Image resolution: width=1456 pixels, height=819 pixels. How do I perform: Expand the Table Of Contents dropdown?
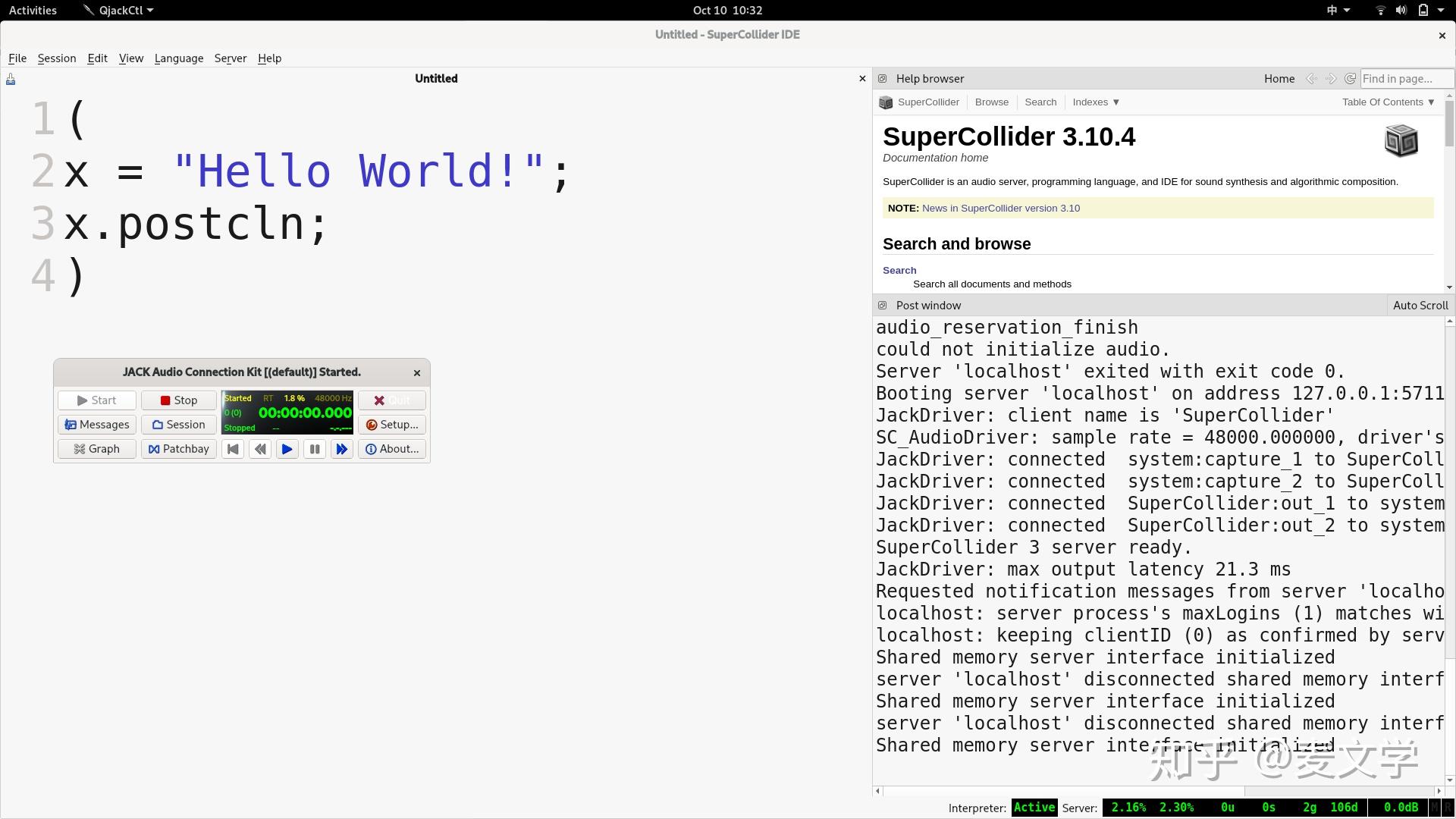[1387, 102]
